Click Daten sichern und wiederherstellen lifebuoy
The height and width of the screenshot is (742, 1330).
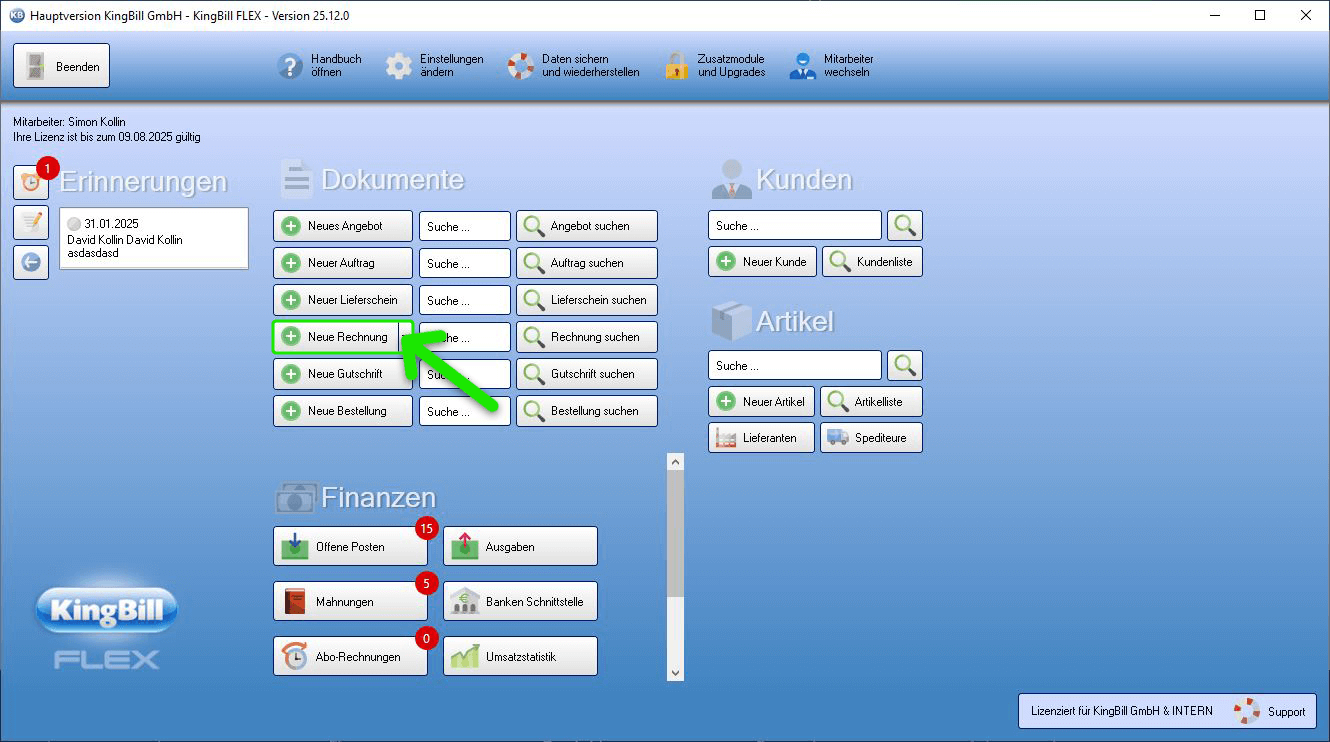click(x=521, y=66)
